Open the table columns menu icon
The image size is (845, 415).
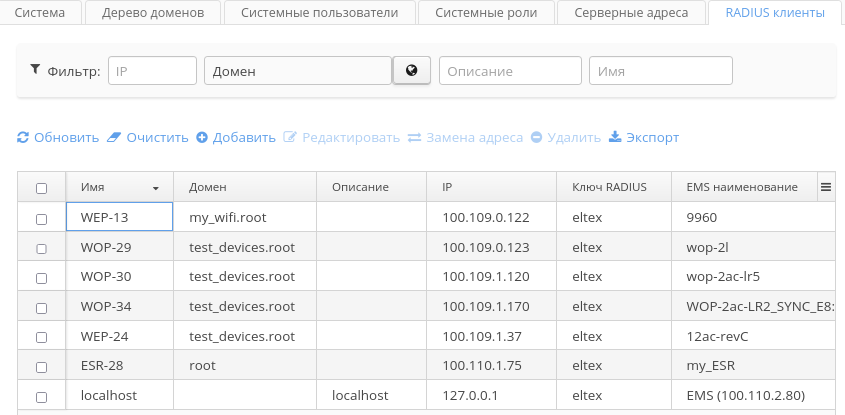click(x=826, y=187)
